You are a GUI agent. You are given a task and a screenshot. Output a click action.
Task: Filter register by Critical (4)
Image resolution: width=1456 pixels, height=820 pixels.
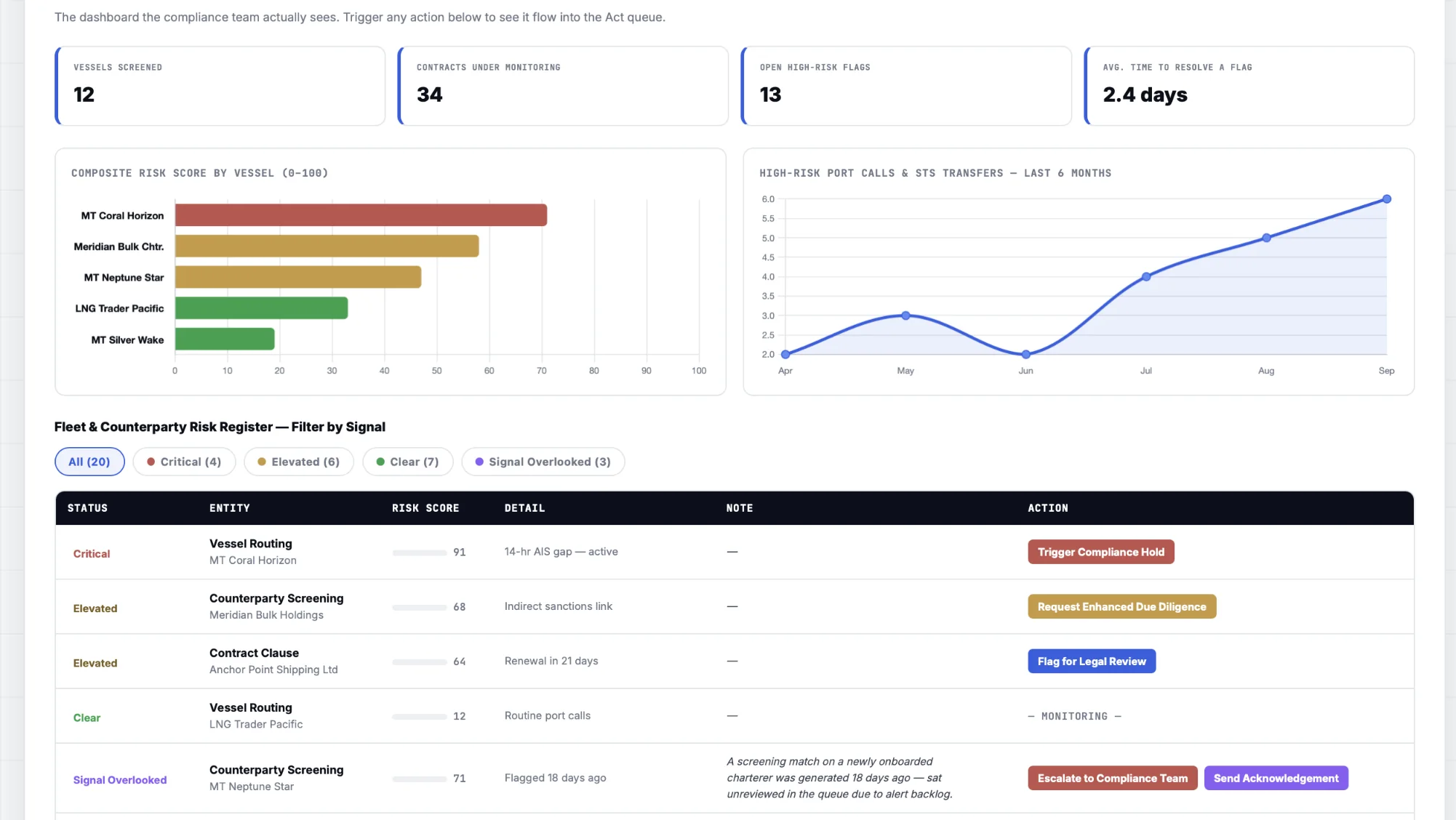click(x=184, y=462)
